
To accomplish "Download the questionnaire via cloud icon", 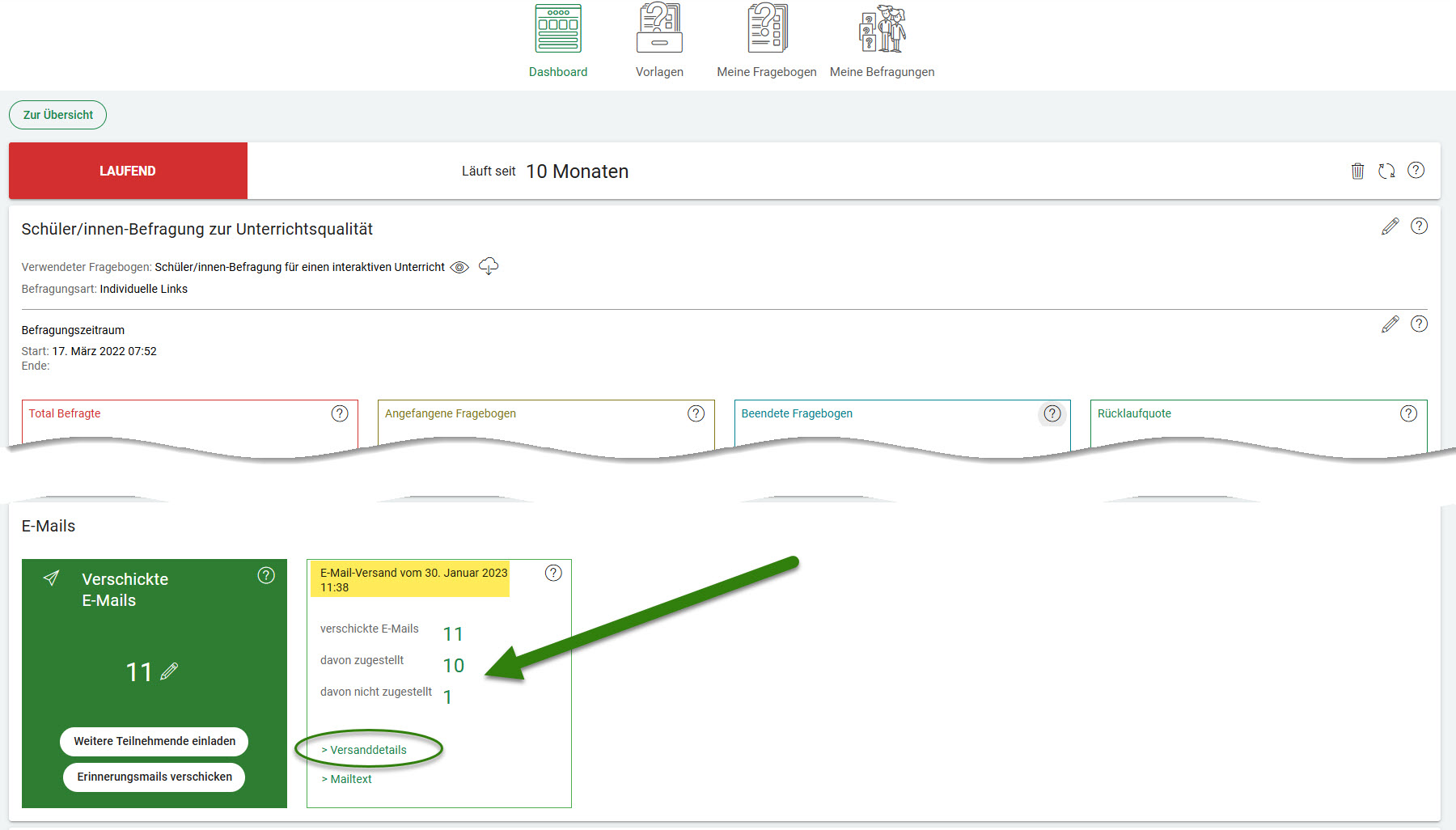I will 489,266.
